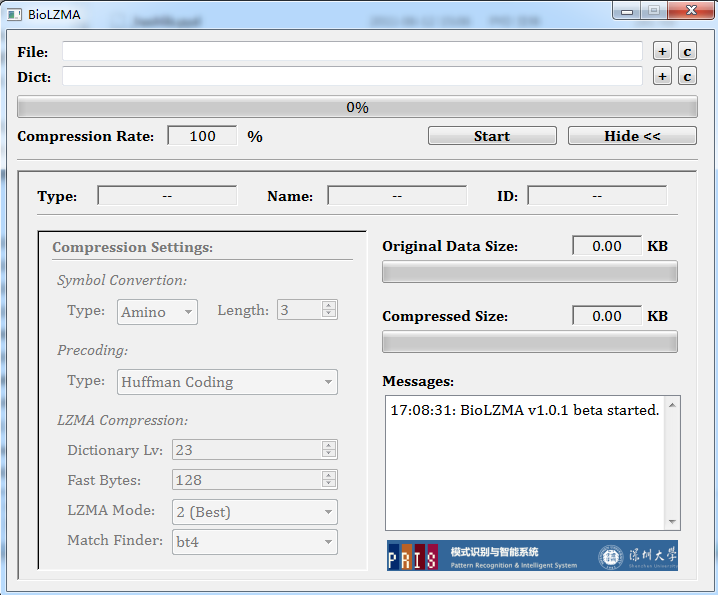This screenshot has width=718, height=595.
Task: Click the Fast Bytes value 128
Action: (247, 480)
